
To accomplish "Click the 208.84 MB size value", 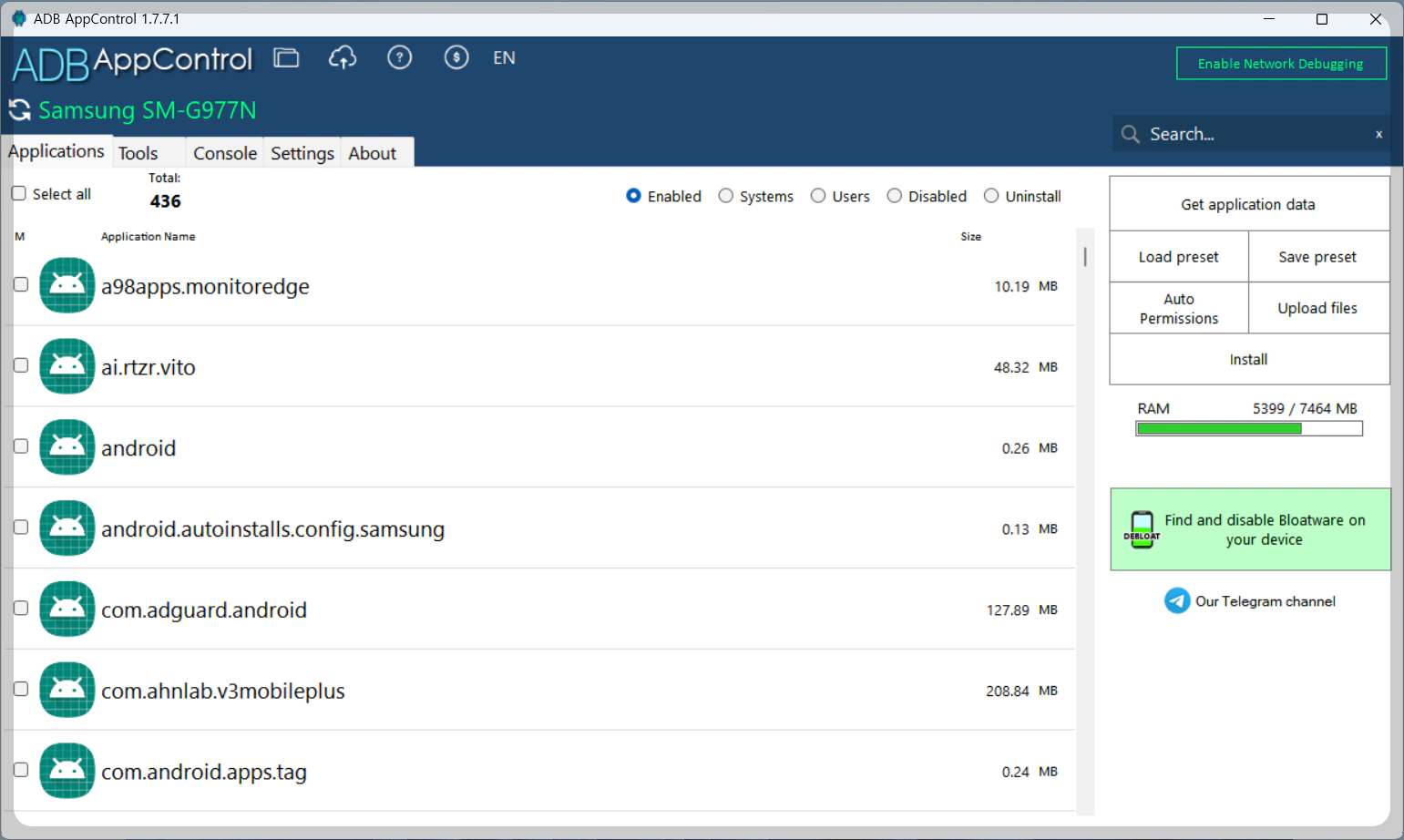I will [x=1021, y=691].
